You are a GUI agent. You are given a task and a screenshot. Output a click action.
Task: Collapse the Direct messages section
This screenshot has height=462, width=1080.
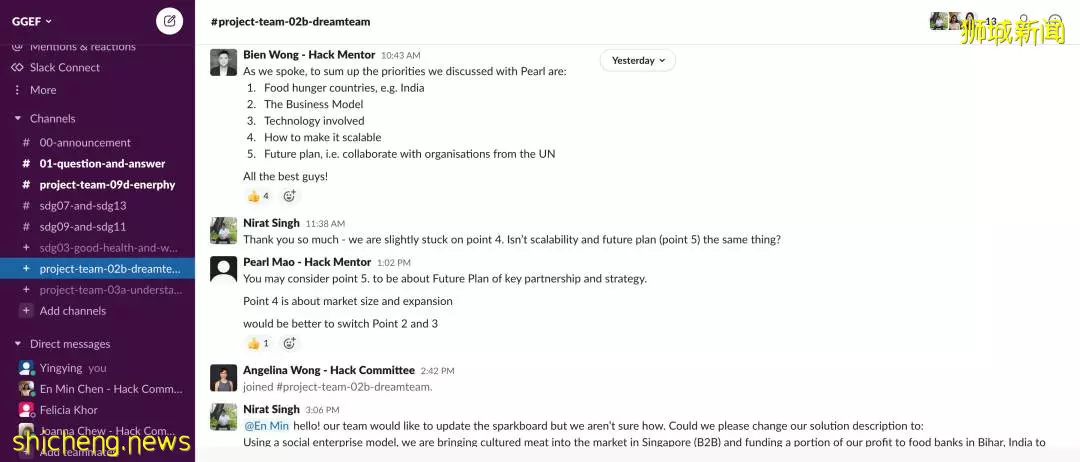pos(19,344)
